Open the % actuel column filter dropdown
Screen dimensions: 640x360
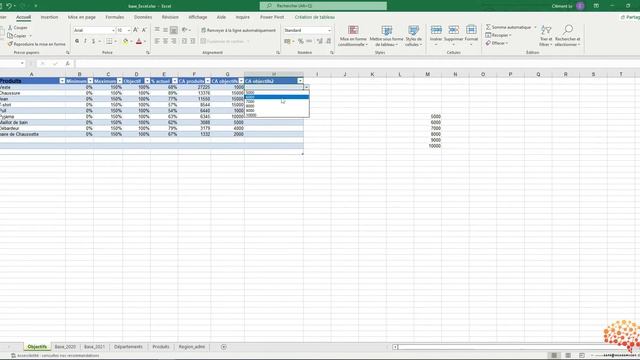pyautogui.click(x=175, y=81)
